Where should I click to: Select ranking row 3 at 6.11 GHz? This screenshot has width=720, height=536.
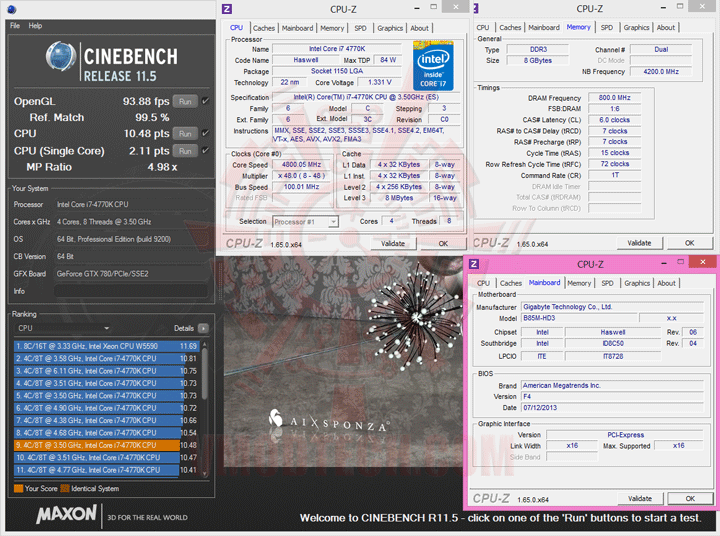107,371
